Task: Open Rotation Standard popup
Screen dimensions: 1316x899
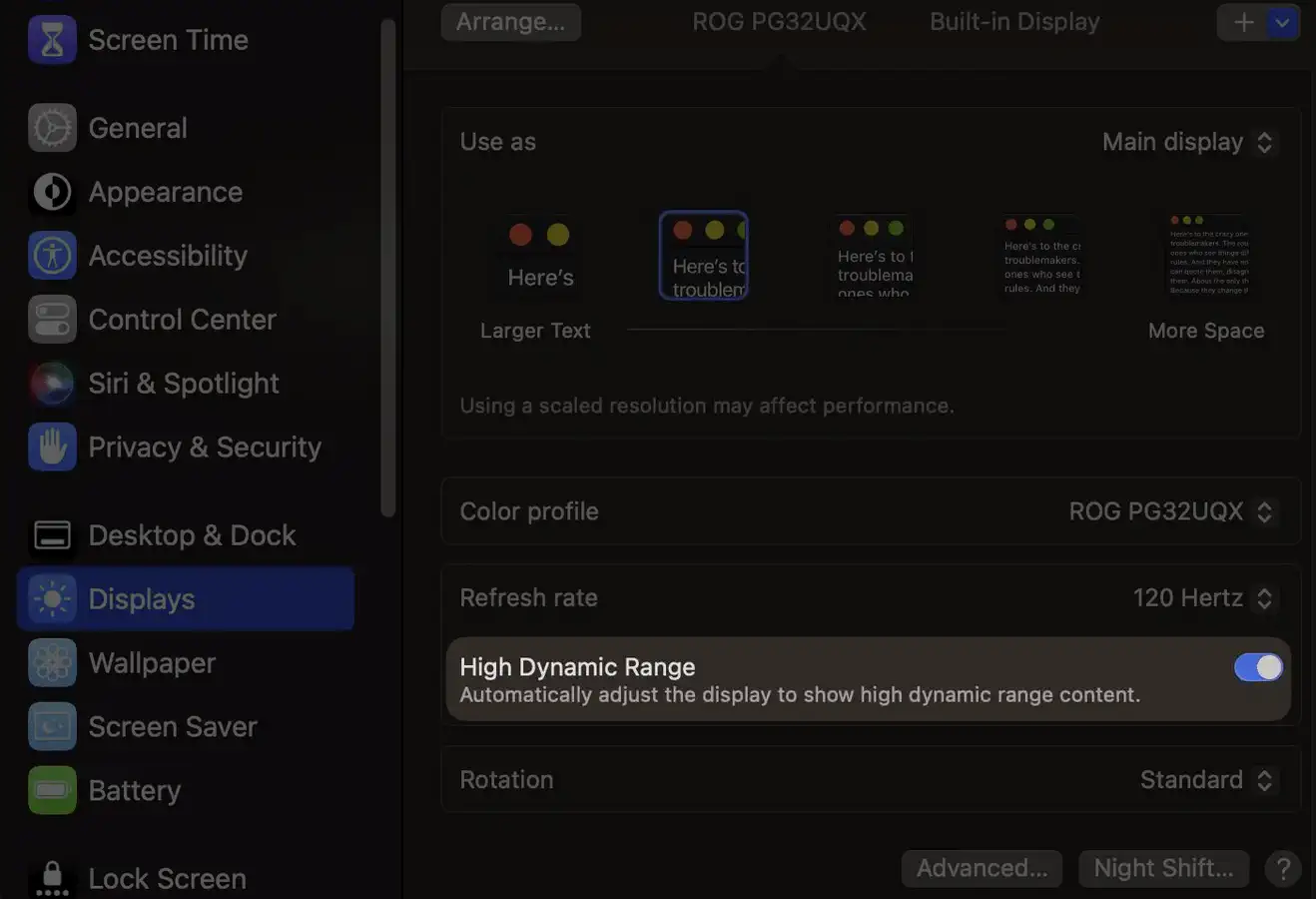Action: [x=1207, y=780]
